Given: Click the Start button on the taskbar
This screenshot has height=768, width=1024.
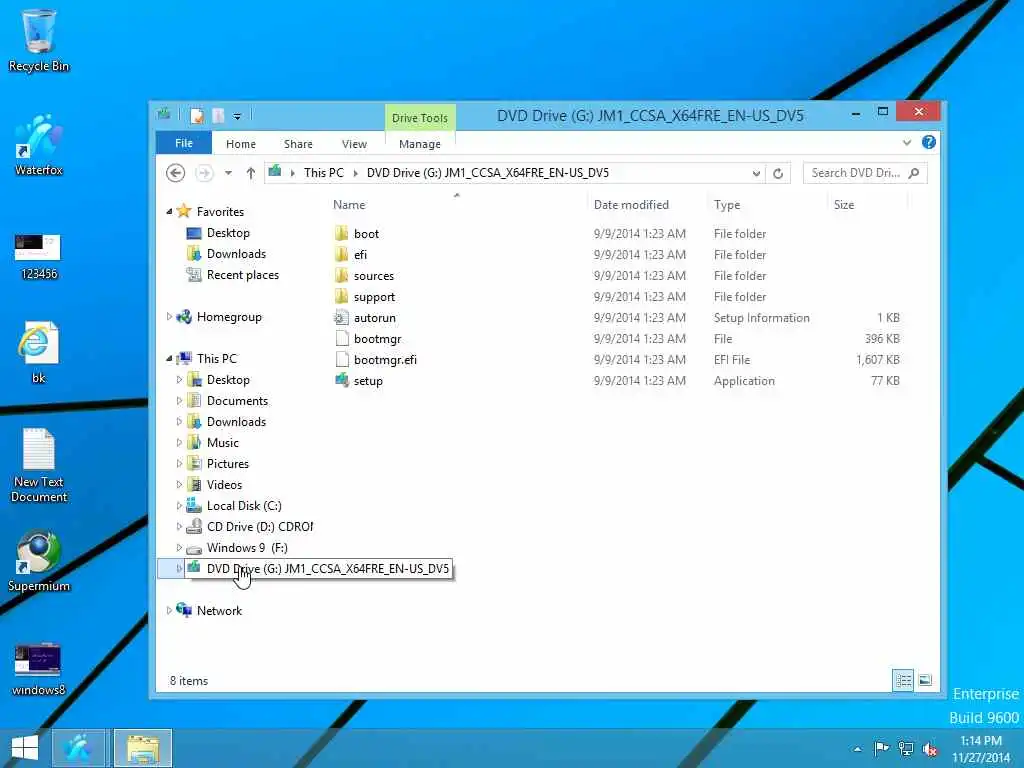Looking at the screenshot, I should pos(25,748).
